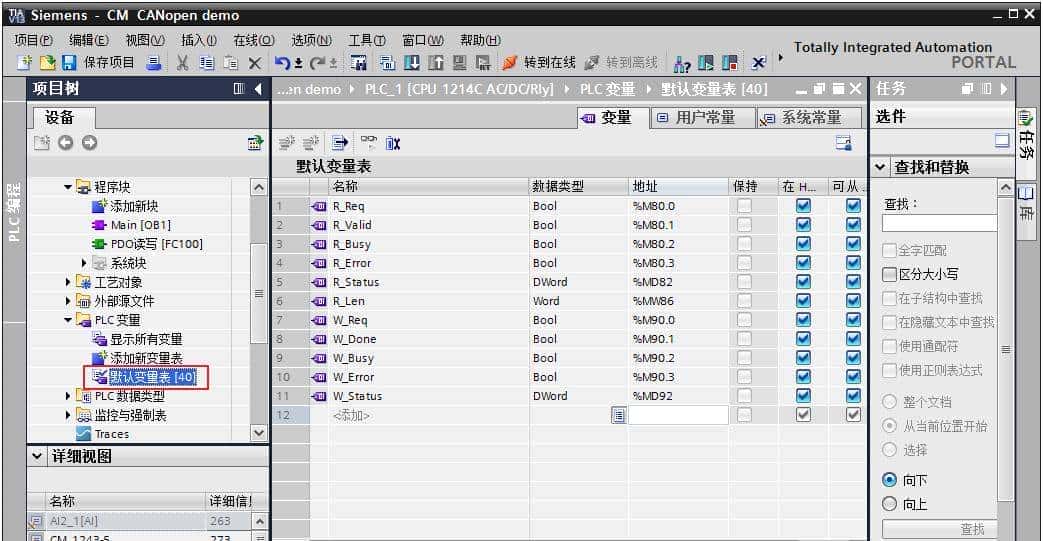Collapse the 程序块 tree node
This screenshot has height=541, width=1043.
68,187
